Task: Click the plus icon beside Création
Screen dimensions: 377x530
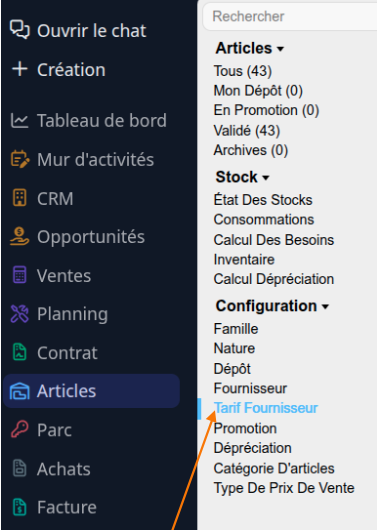Action: [x=20, y=69]
